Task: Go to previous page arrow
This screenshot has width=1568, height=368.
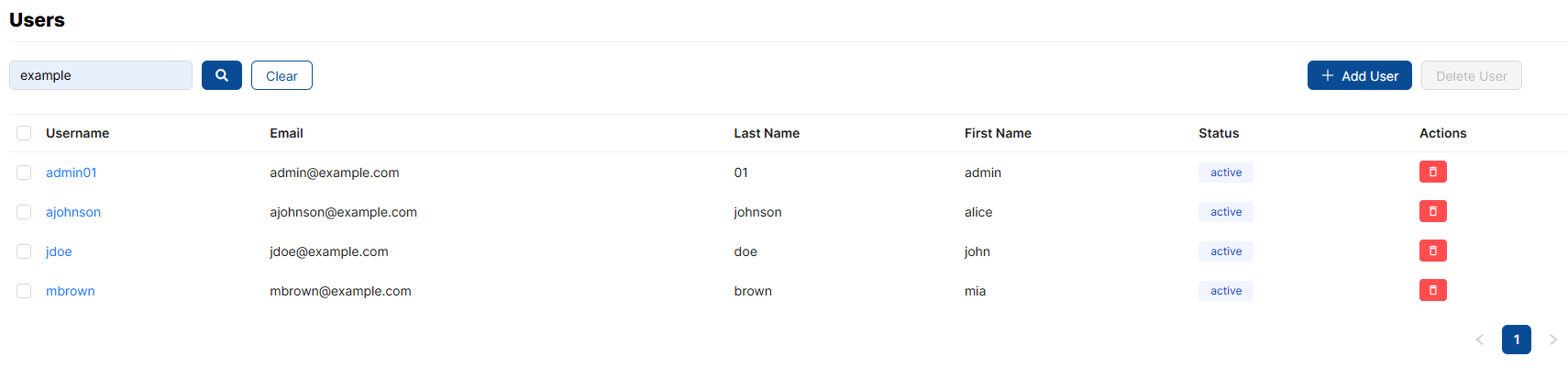Action: coord(1479,340)
